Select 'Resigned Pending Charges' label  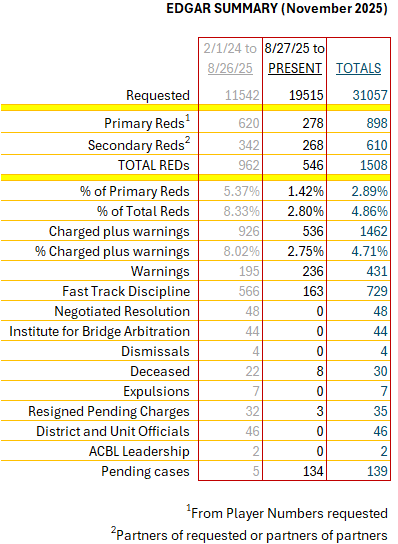[109, 411]
